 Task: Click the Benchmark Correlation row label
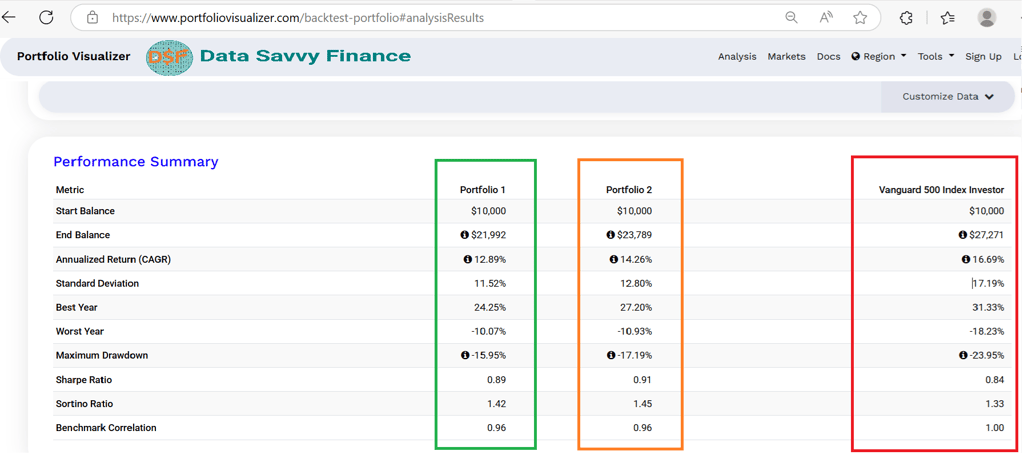[x=106, y=428]
